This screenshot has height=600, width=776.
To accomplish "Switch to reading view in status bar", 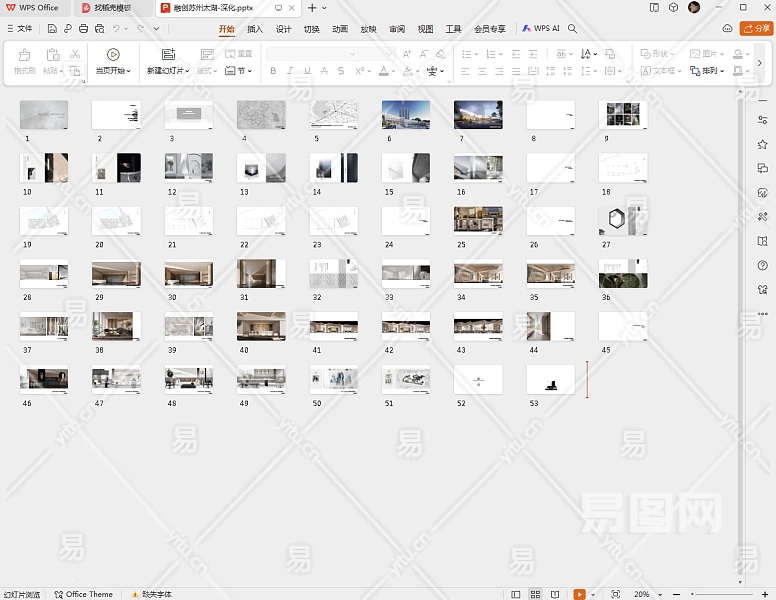I will coord(555,594).
